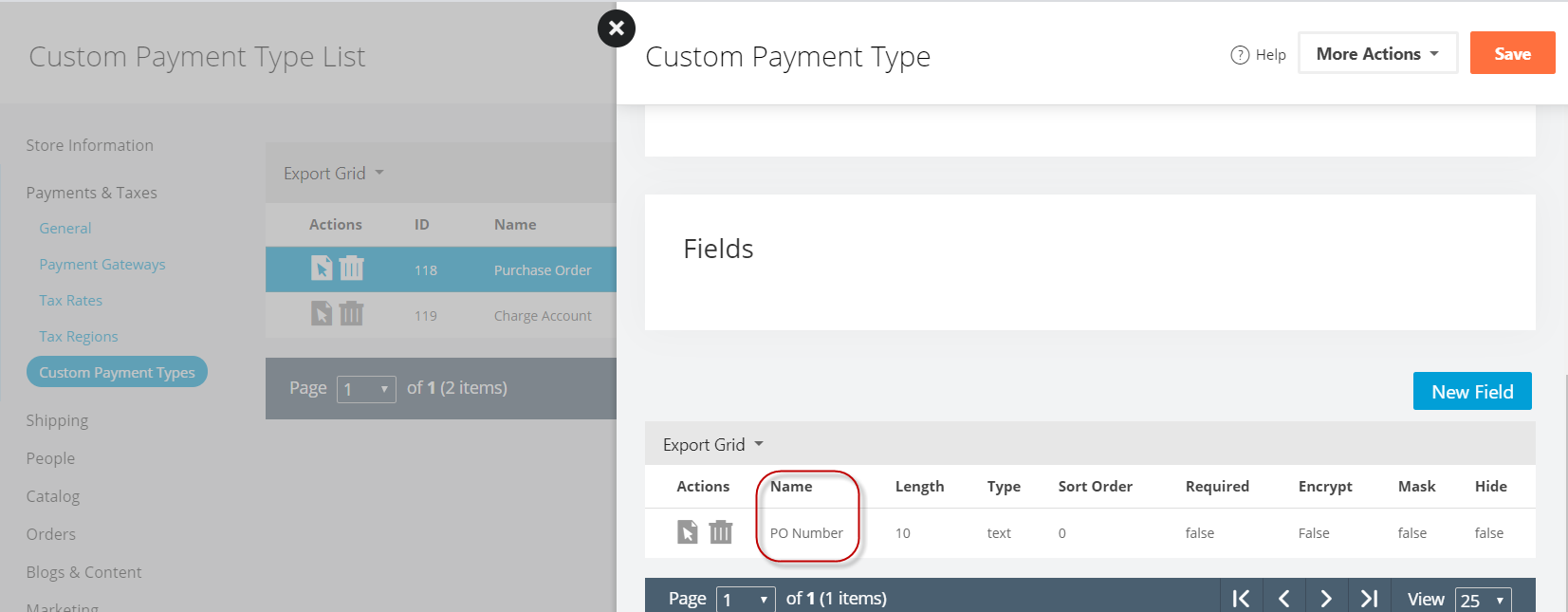Image resolution: width=1568 pixels, height=612 pixels.
Task: Open Tax Regions page
Action: click(x=79, y=336)
